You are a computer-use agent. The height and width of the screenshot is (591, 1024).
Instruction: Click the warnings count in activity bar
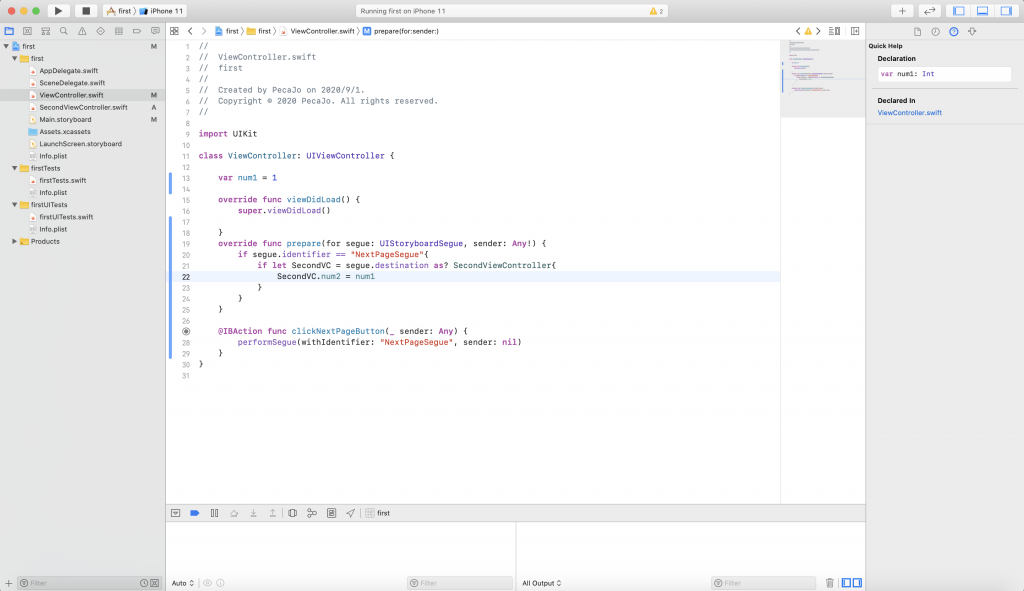656,11
